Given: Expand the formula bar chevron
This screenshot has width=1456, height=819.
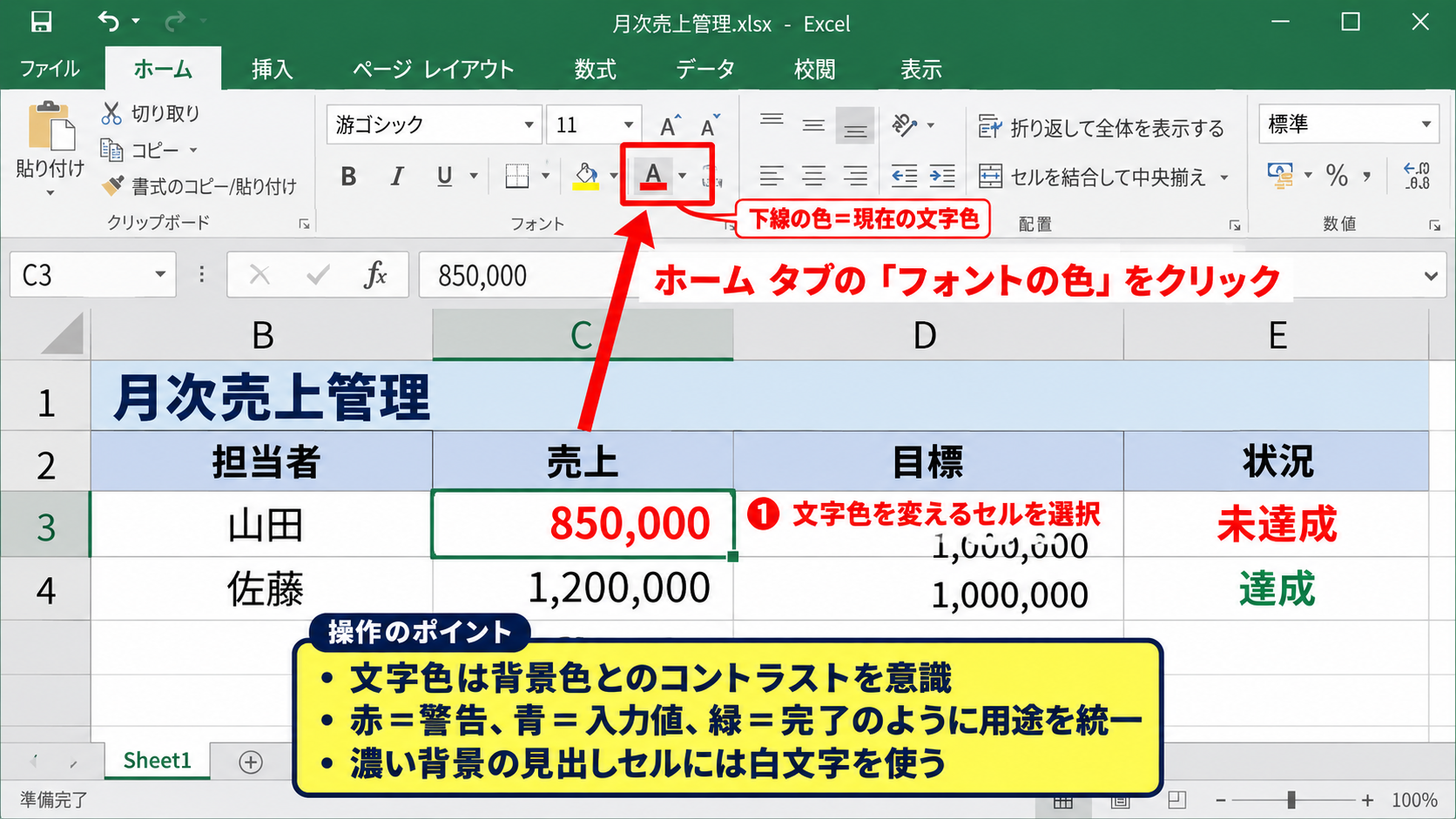Looking at the screenshot, I should pos(1431,276).
